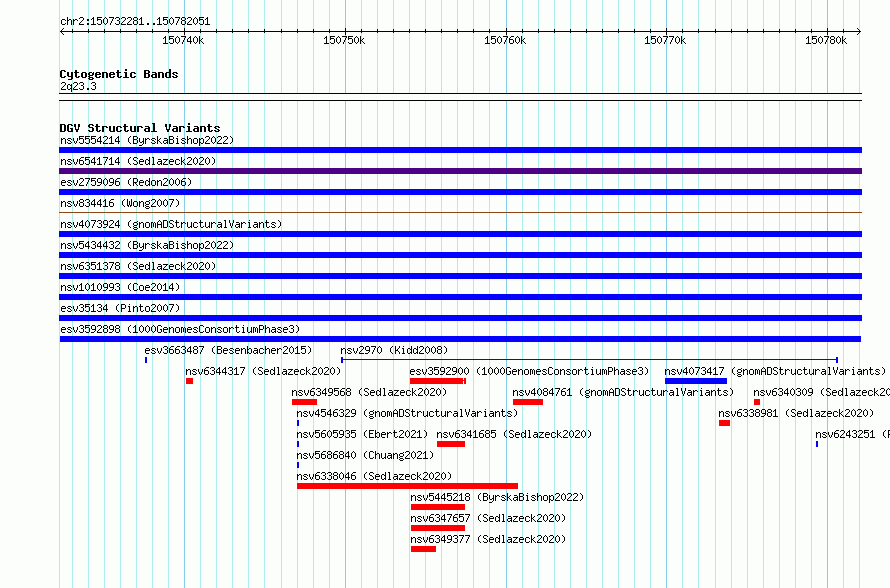Select the nsv4073417 (gnomADStructuralVariants) label

click(x=775, y=371)
